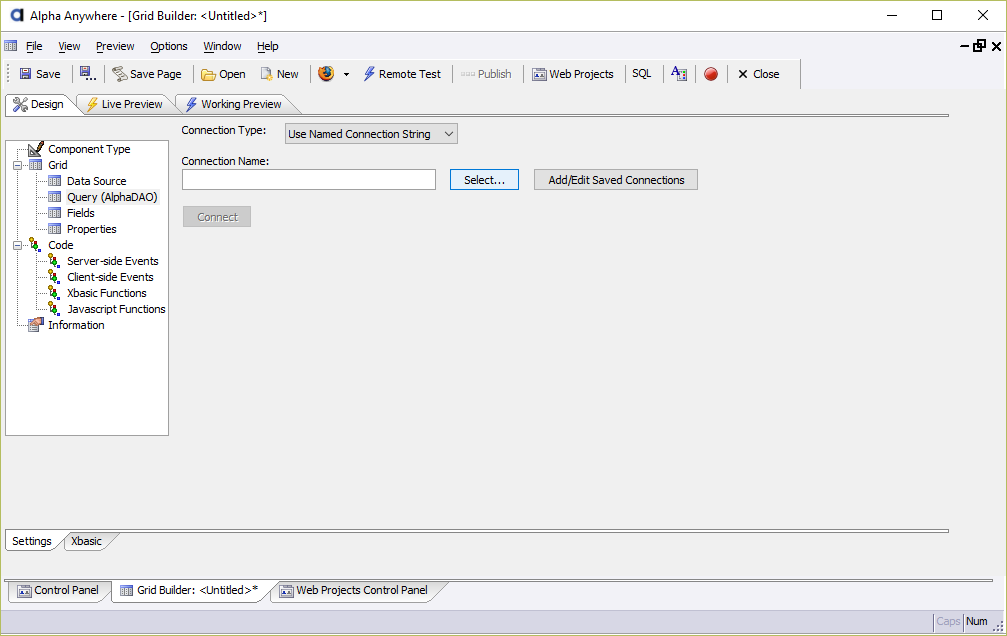
Task: Click the Caps status bar indicator
Action: click(948, 621)
